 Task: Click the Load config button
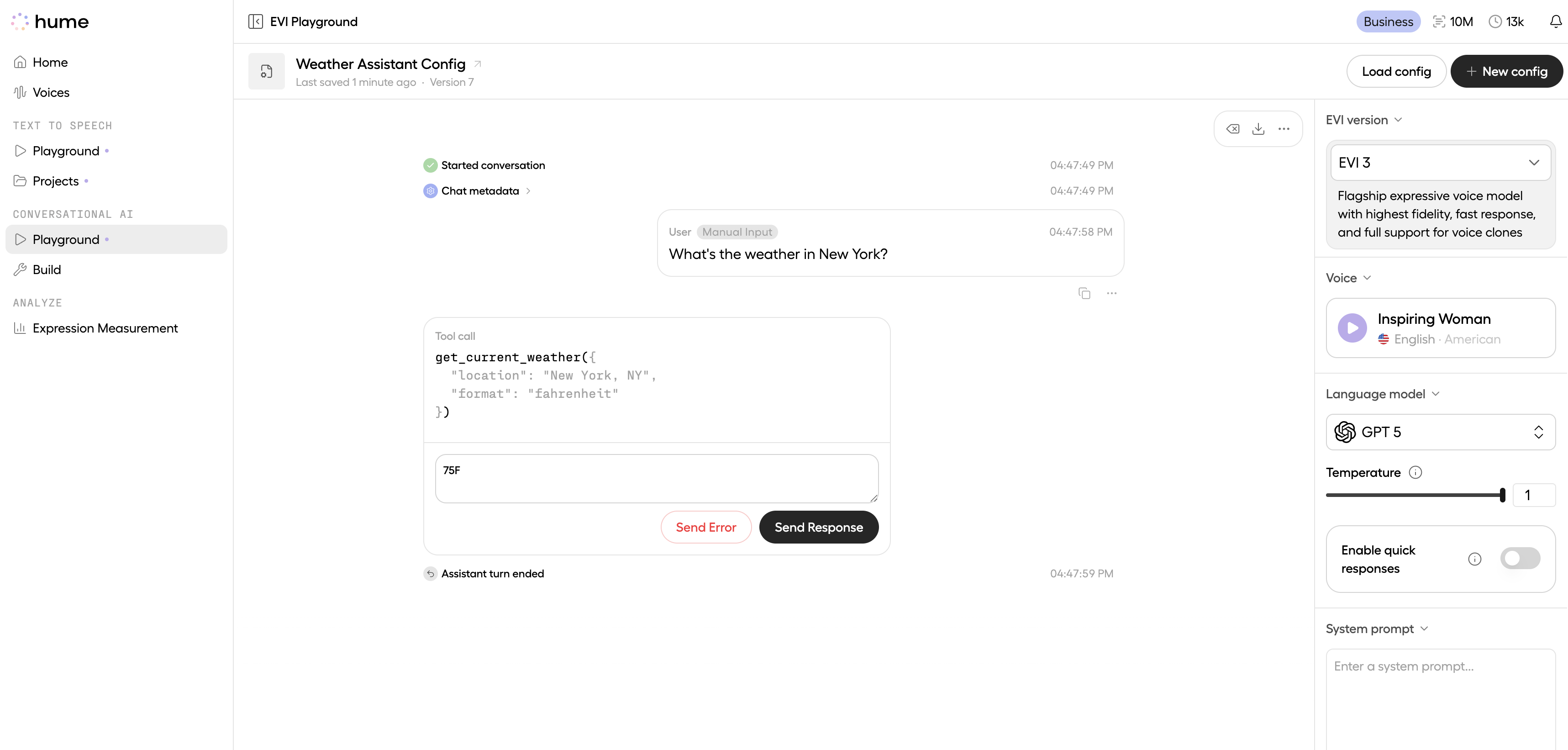click(1396, 71)
